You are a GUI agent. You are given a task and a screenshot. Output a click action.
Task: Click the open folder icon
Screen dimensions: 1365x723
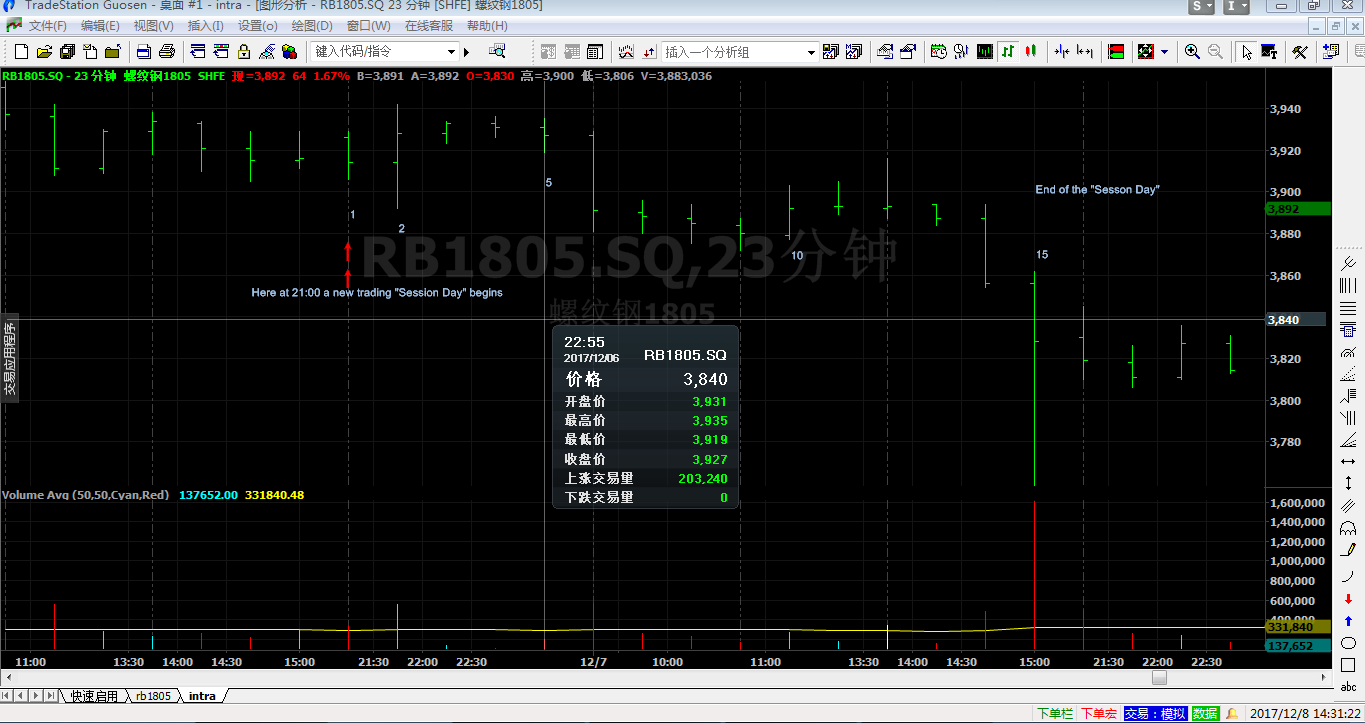point(44,51)
